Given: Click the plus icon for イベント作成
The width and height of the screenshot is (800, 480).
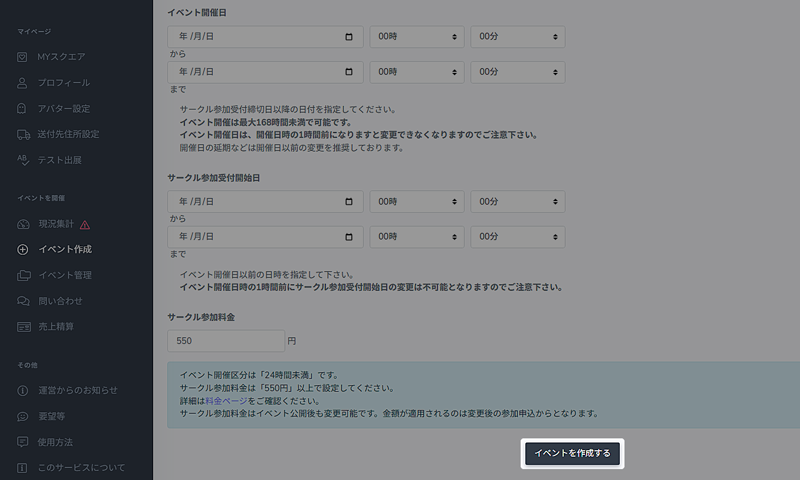Looking at the screenshot, I should [x=22, y=249].
